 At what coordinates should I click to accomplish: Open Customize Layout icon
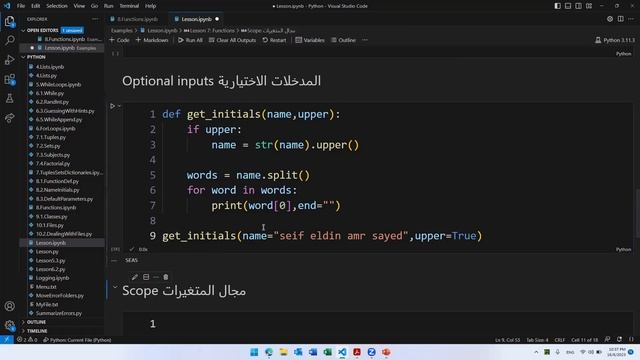pyautogui.click(x=589, y=6)
